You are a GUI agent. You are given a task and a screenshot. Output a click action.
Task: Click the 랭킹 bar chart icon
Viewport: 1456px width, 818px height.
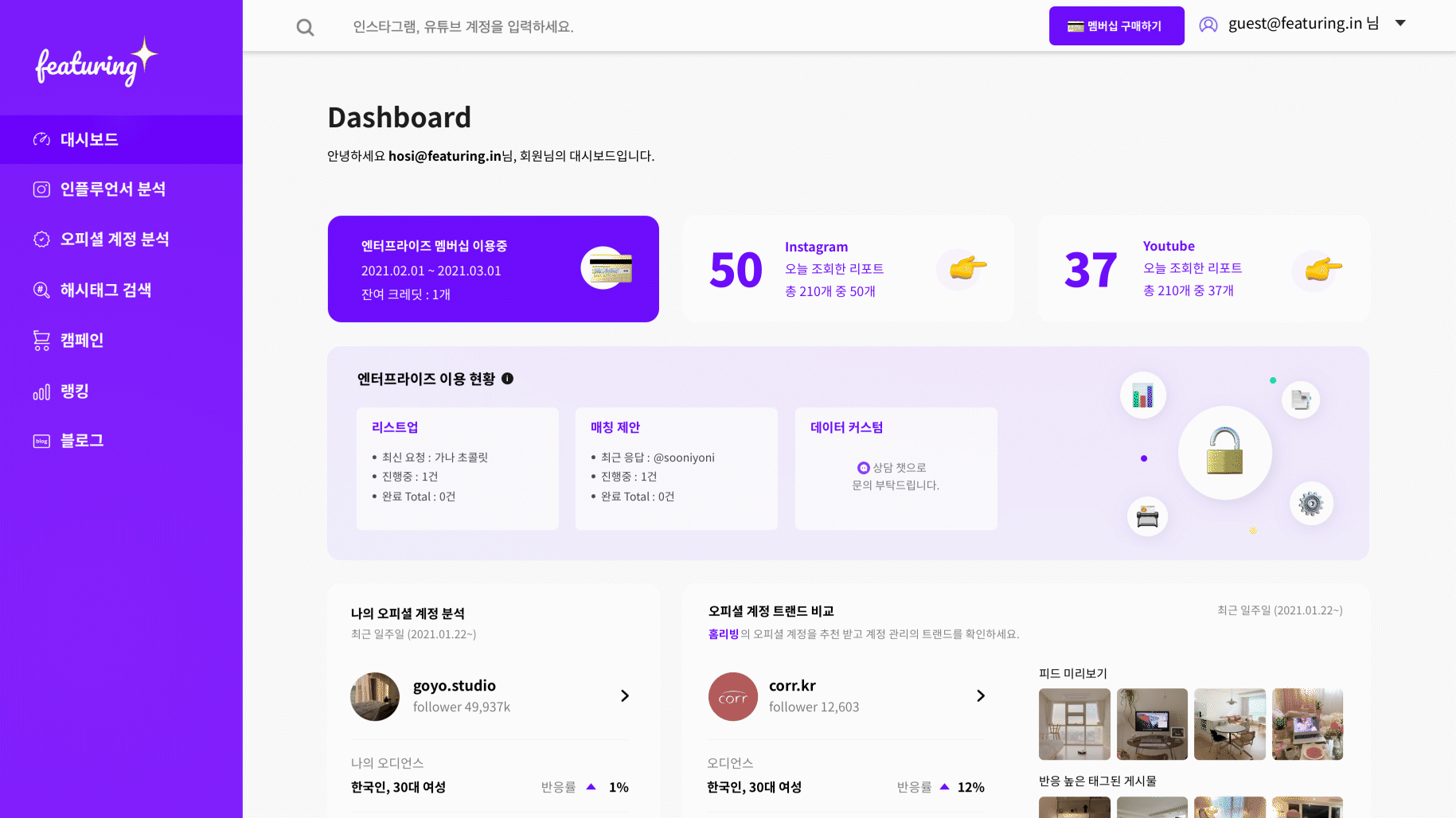41,391
